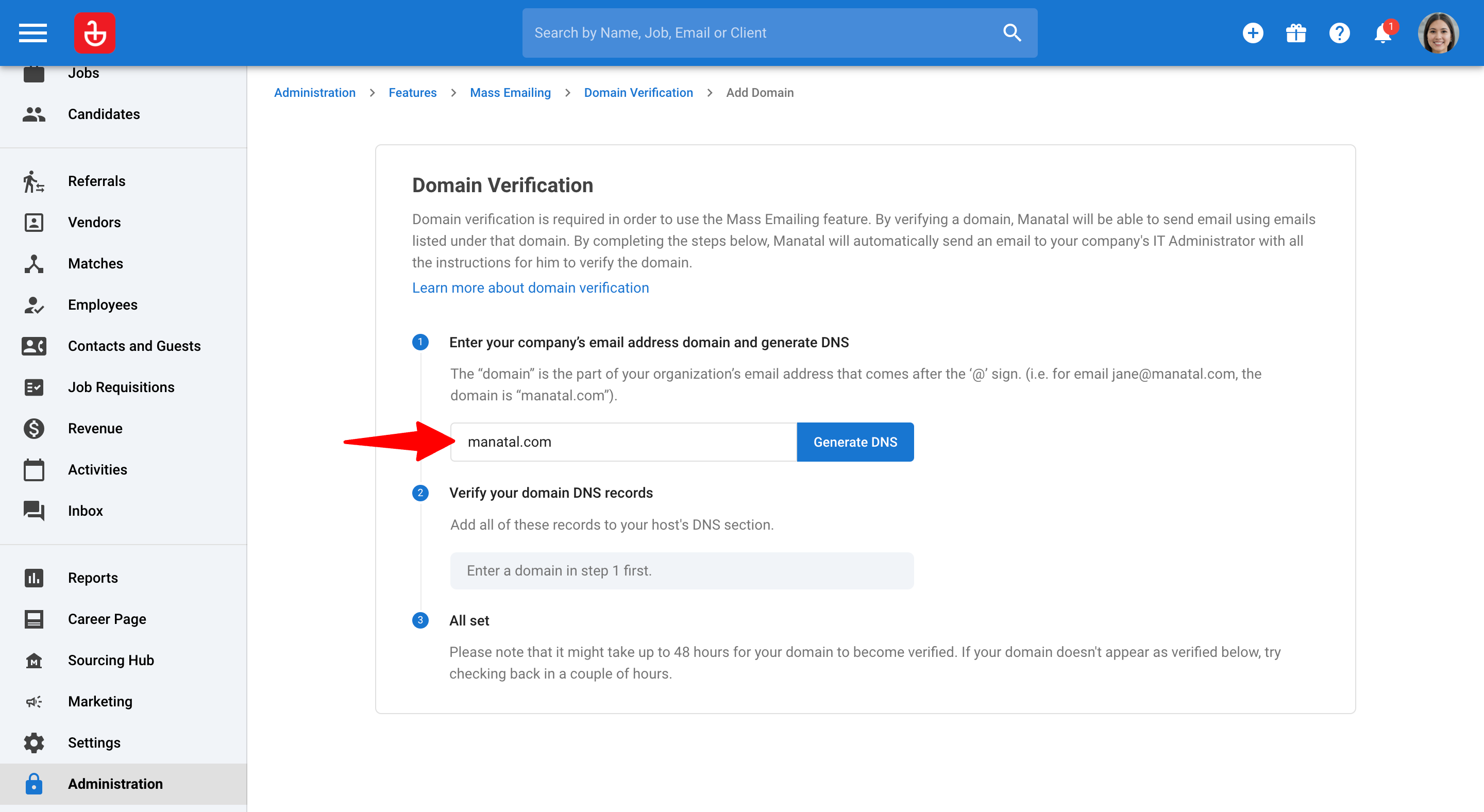This screenshot has height=812, width=1484.
Task: Open the help question mark icon
Action: point(1339,33)
